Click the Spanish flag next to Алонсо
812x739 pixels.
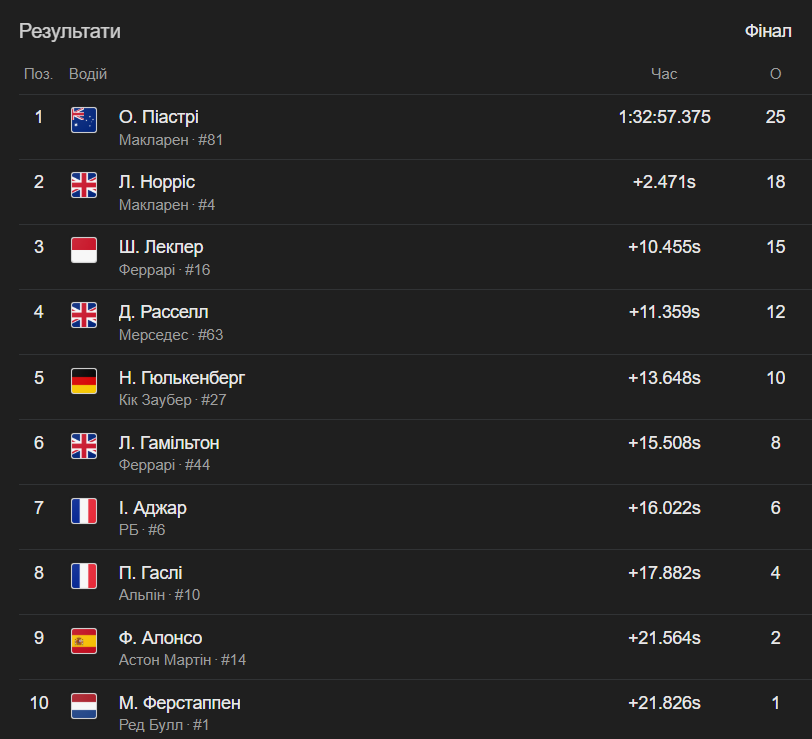(x=84, y=641)
